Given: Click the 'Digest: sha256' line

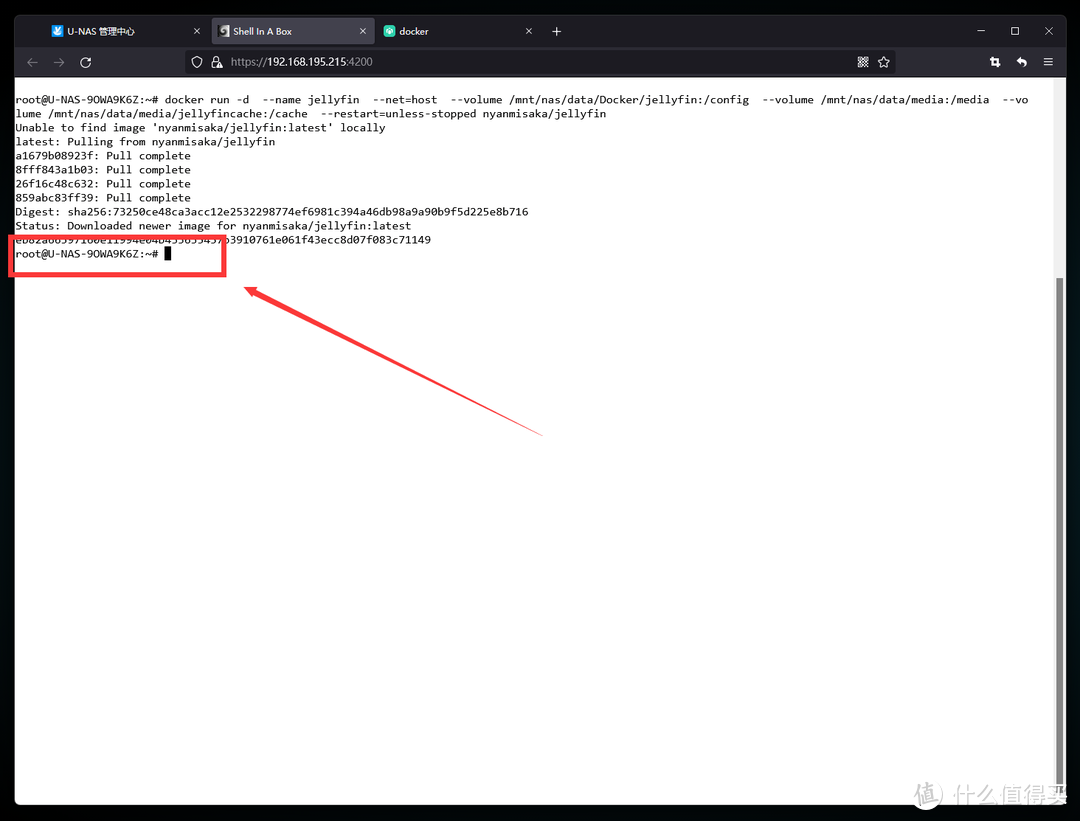Looking at the screenshot, I should coord(272,211).
